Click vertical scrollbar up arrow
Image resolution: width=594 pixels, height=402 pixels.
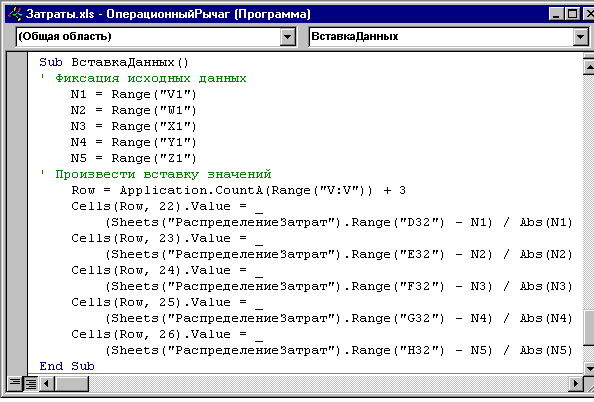point(589,66)
